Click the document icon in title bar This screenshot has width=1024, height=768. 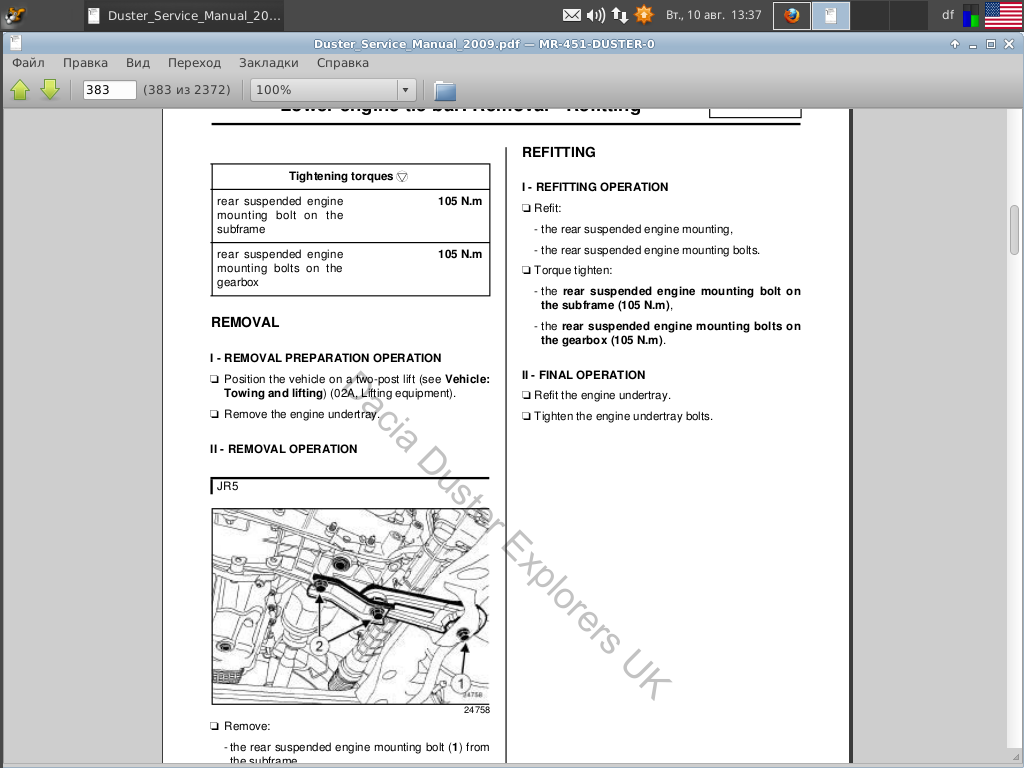(16, 43)
